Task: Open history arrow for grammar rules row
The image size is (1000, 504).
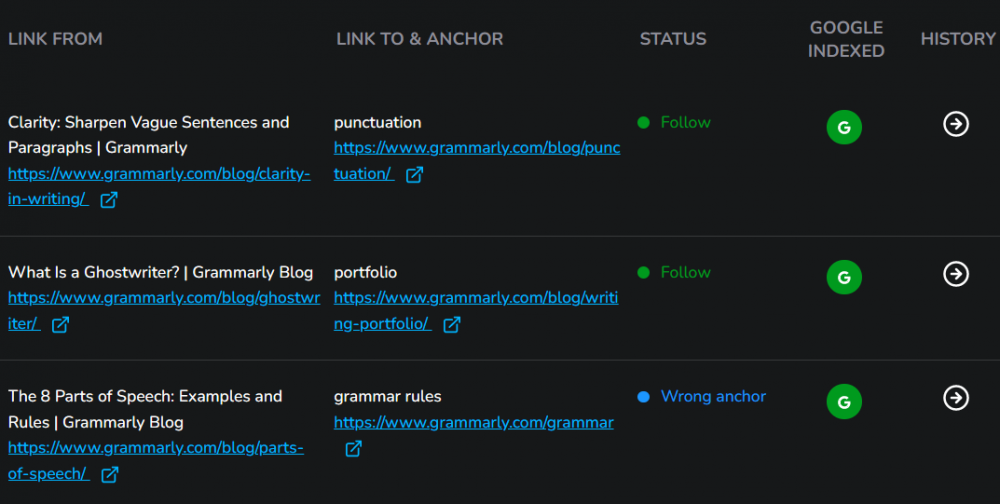Action: coord(955,397)
